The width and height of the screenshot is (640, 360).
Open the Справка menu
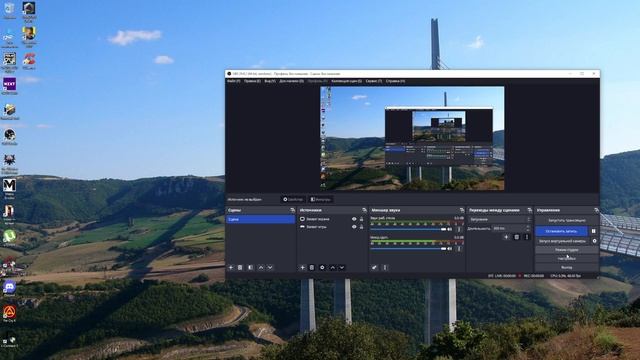395,81
